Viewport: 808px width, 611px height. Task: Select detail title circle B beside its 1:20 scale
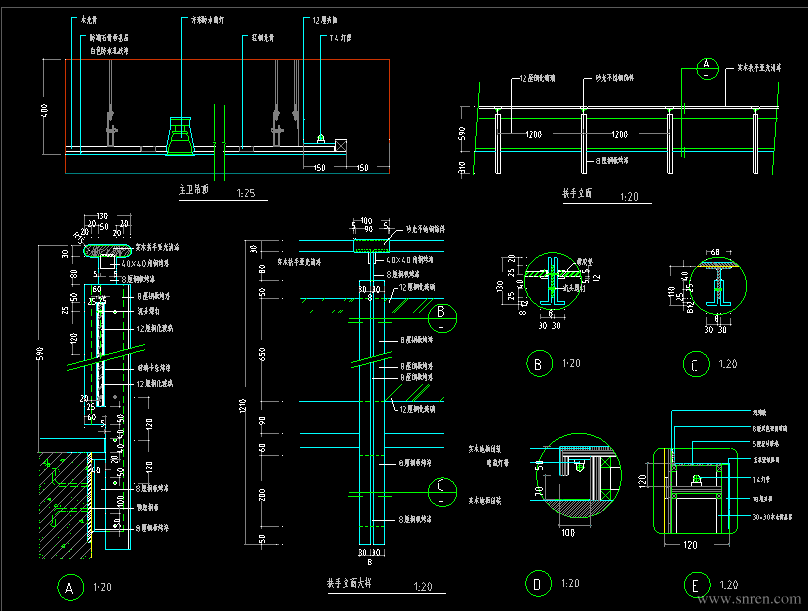click(x=540, y=364)
